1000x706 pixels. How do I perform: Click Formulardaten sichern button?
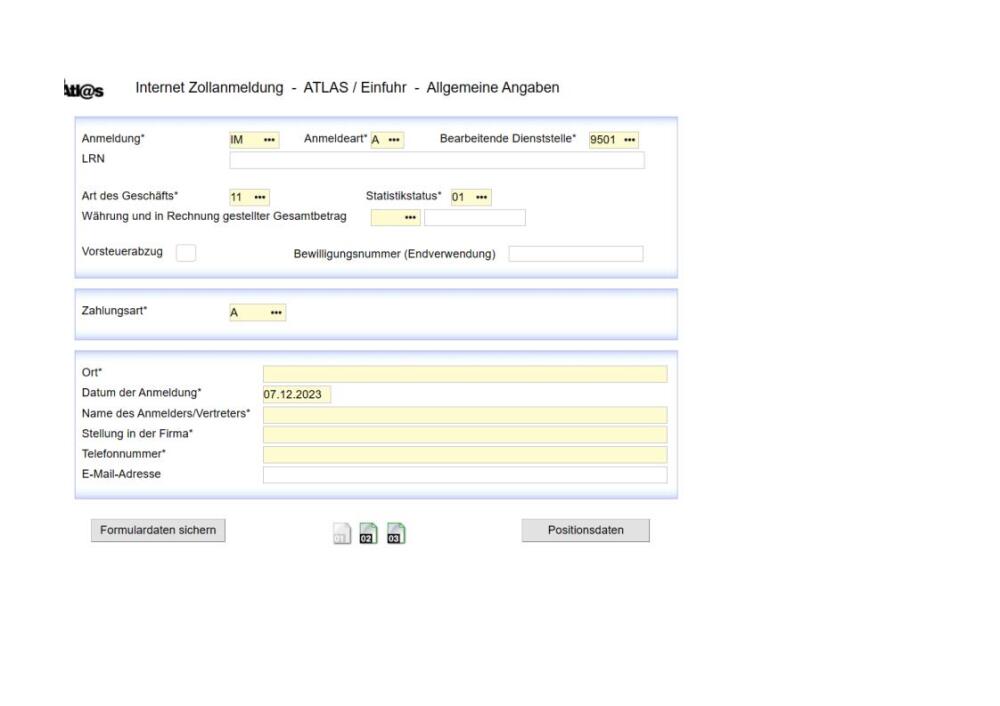click(158, 530)
